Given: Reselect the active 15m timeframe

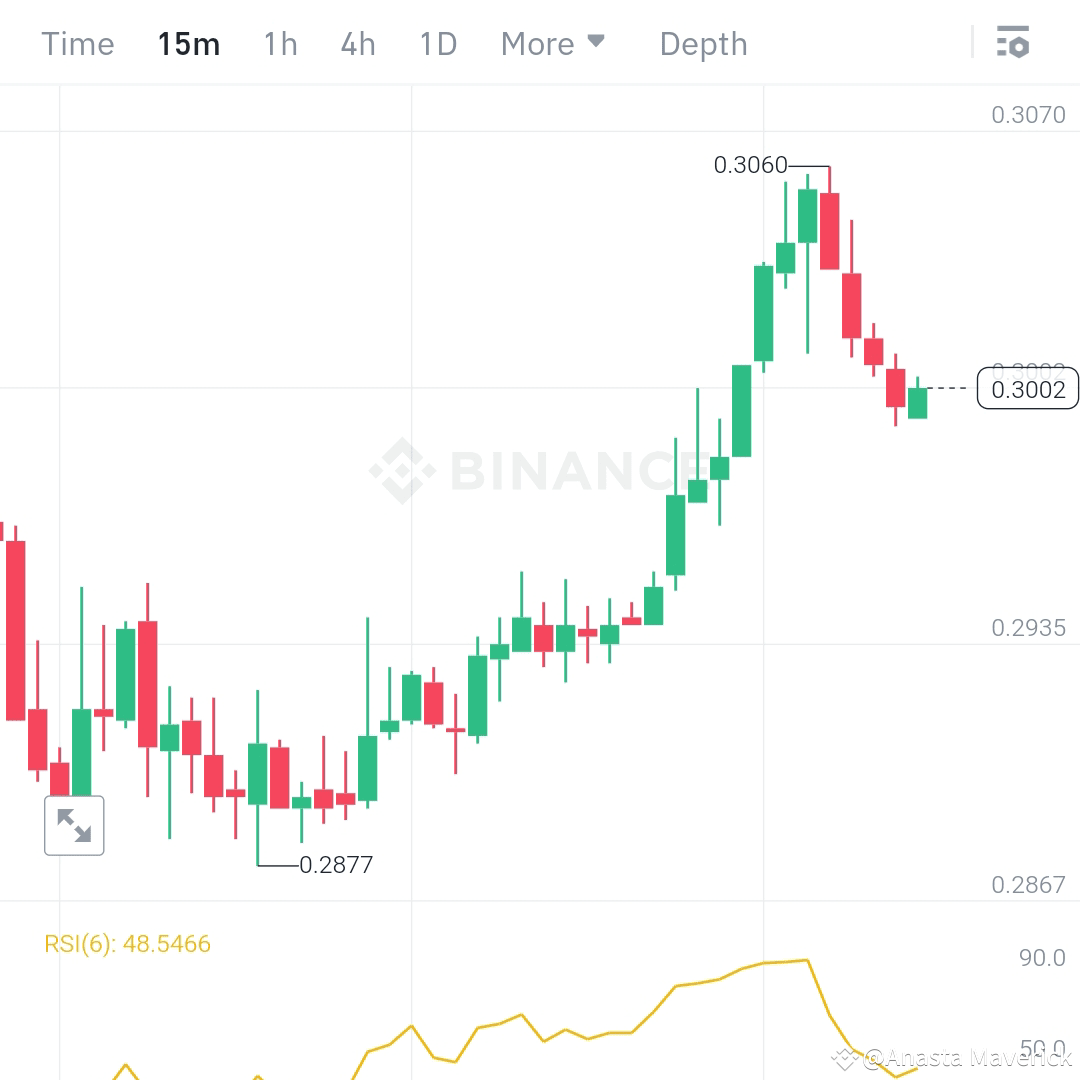Looking at the screenshot, I should [189, 43].
